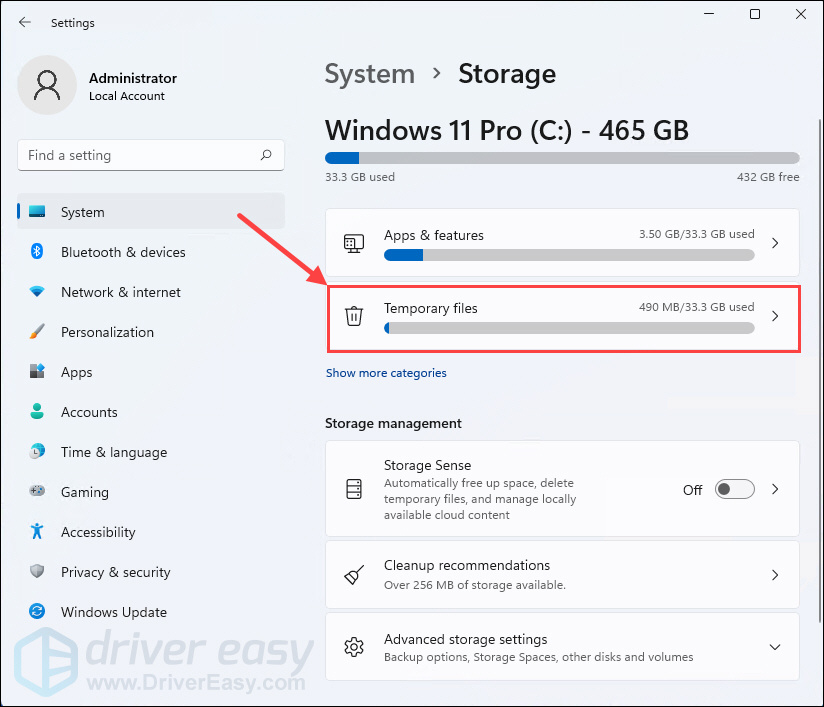This screenshot has width=824, height=707.
Task: Go to Accounts settings
Action: pyautogui.click(x=151, y=412)
